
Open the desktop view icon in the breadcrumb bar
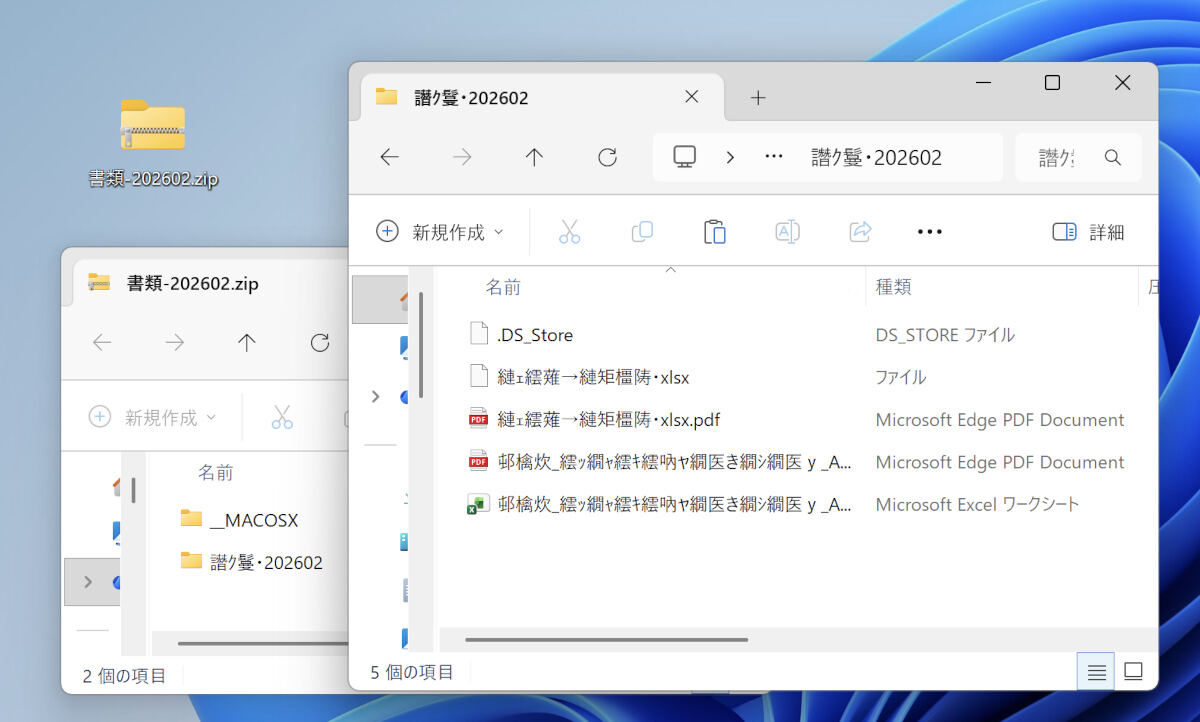(x=683, y=157)
